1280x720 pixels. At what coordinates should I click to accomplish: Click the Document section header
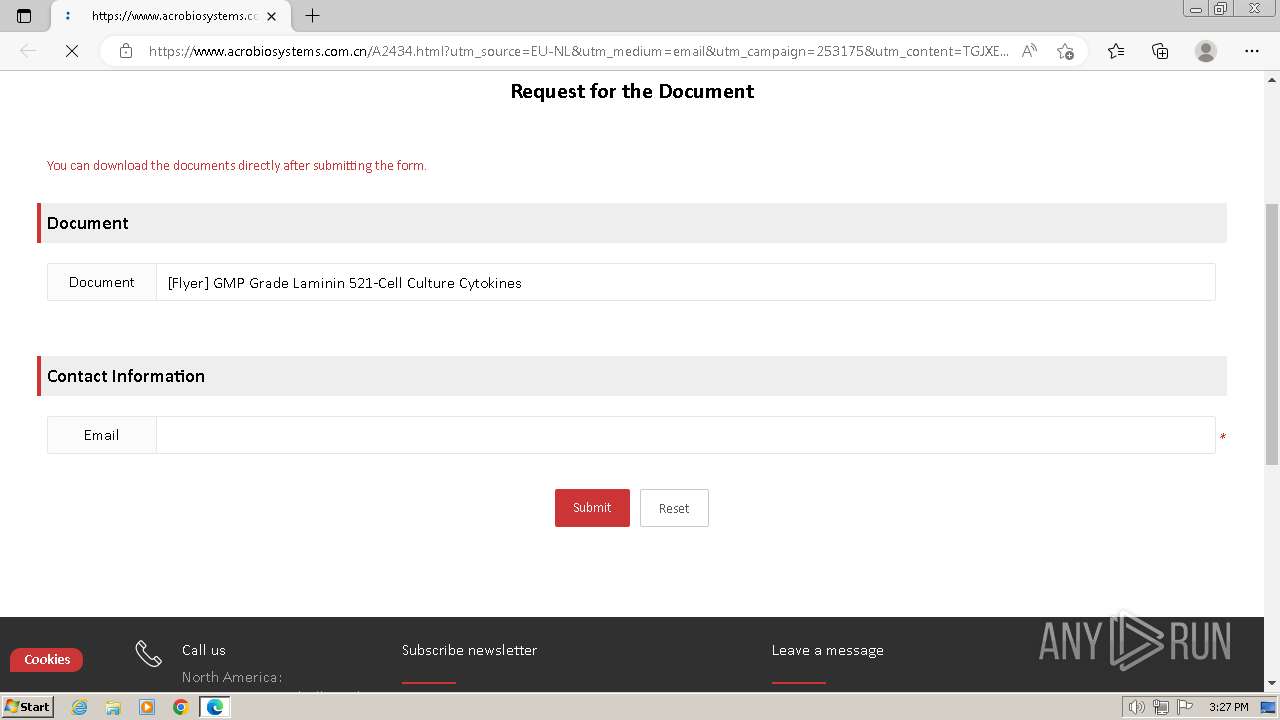click(632, 223)
